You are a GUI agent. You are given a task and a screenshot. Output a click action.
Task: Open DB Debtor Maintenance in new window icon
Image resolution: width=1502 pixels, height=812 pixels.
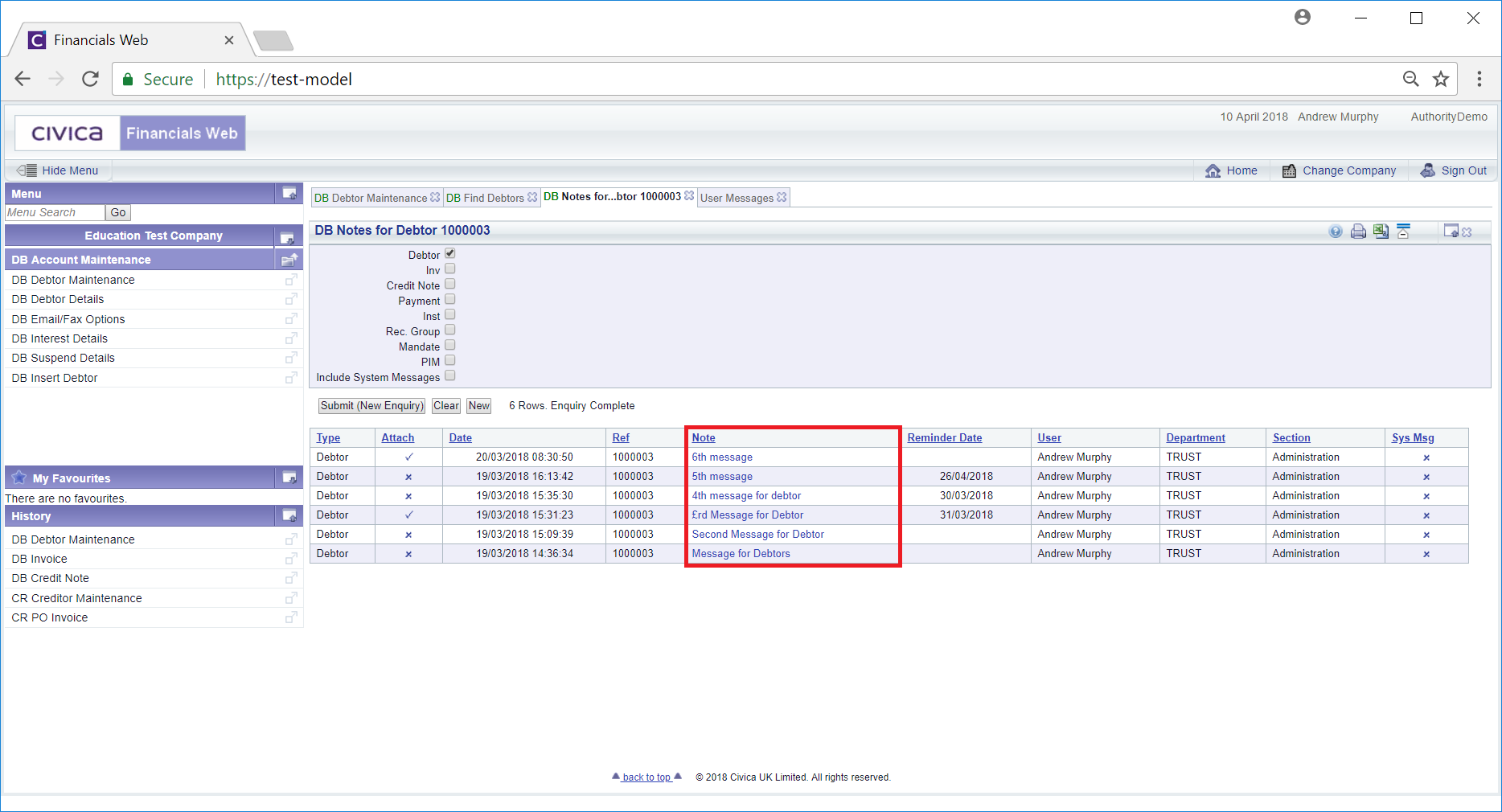click(291, 280)
